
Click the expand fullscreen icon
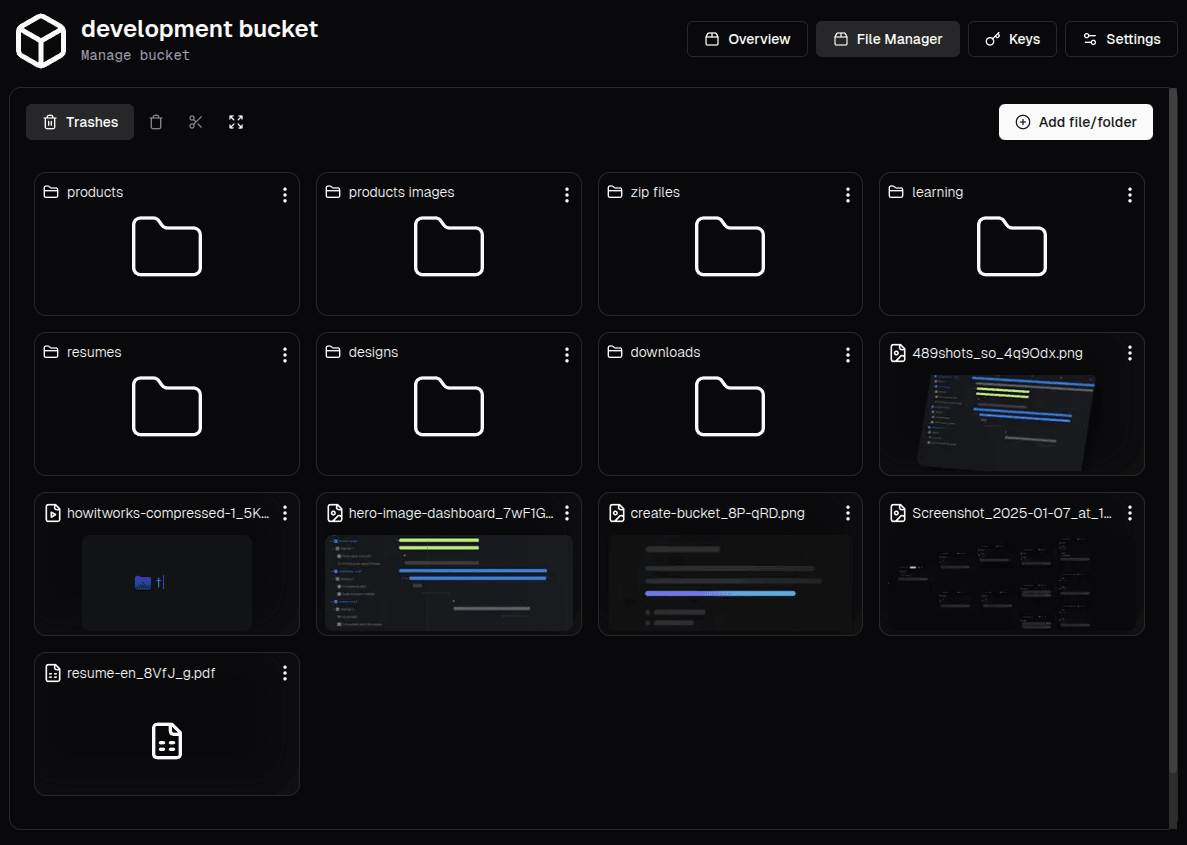[236, 122]
